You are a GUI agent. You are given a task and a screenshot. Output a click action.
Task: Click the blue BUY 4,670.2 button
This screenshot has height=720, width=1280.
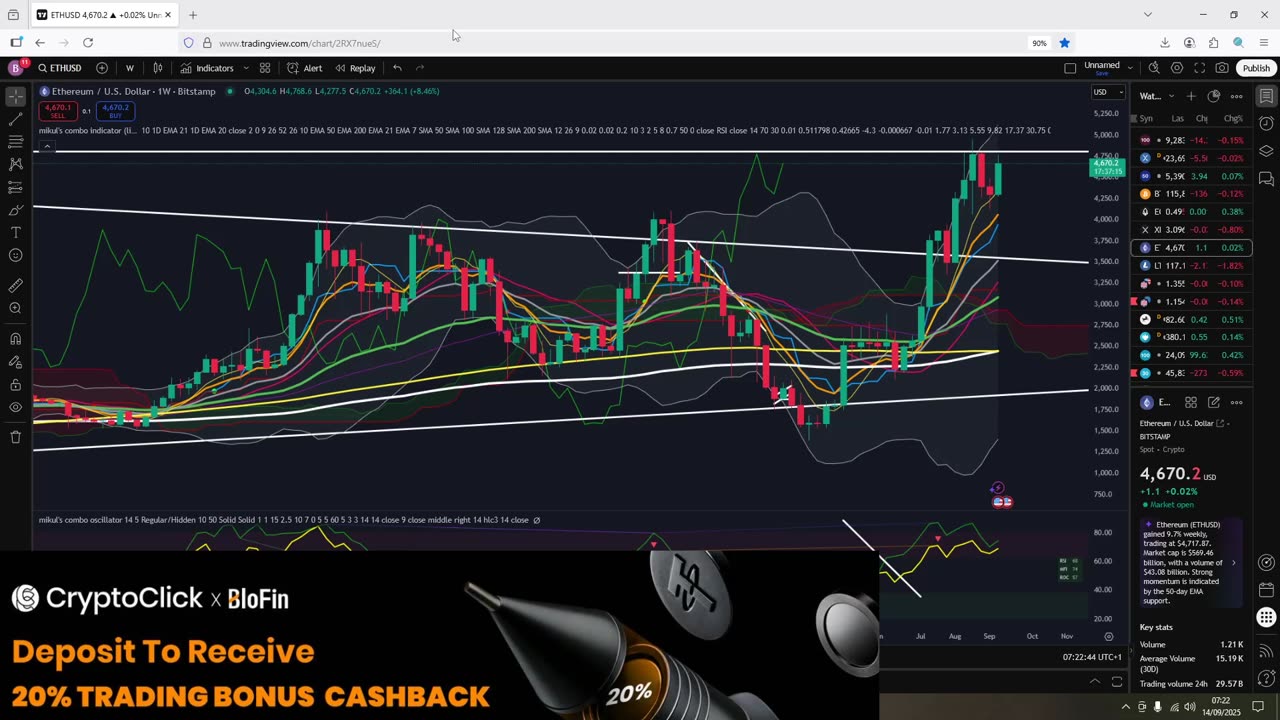[x=115, y=111]
